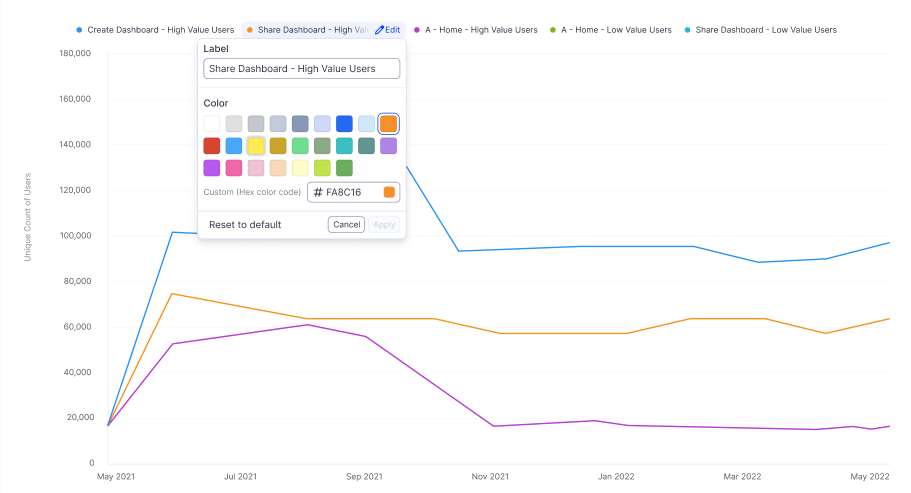Choose the selected orange color swatch
Image resolution: width=911 pixels, height=493 pixels.
388,124
